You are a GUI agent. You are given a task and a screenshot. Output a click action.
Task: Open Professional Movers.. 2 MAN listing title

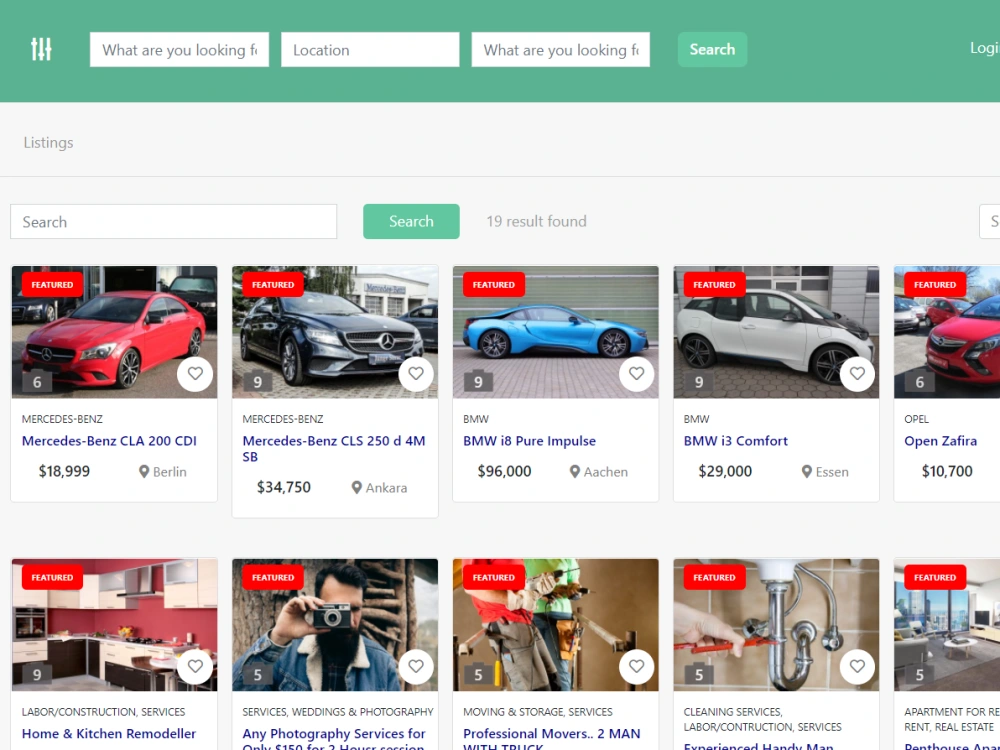coord(552,739)
